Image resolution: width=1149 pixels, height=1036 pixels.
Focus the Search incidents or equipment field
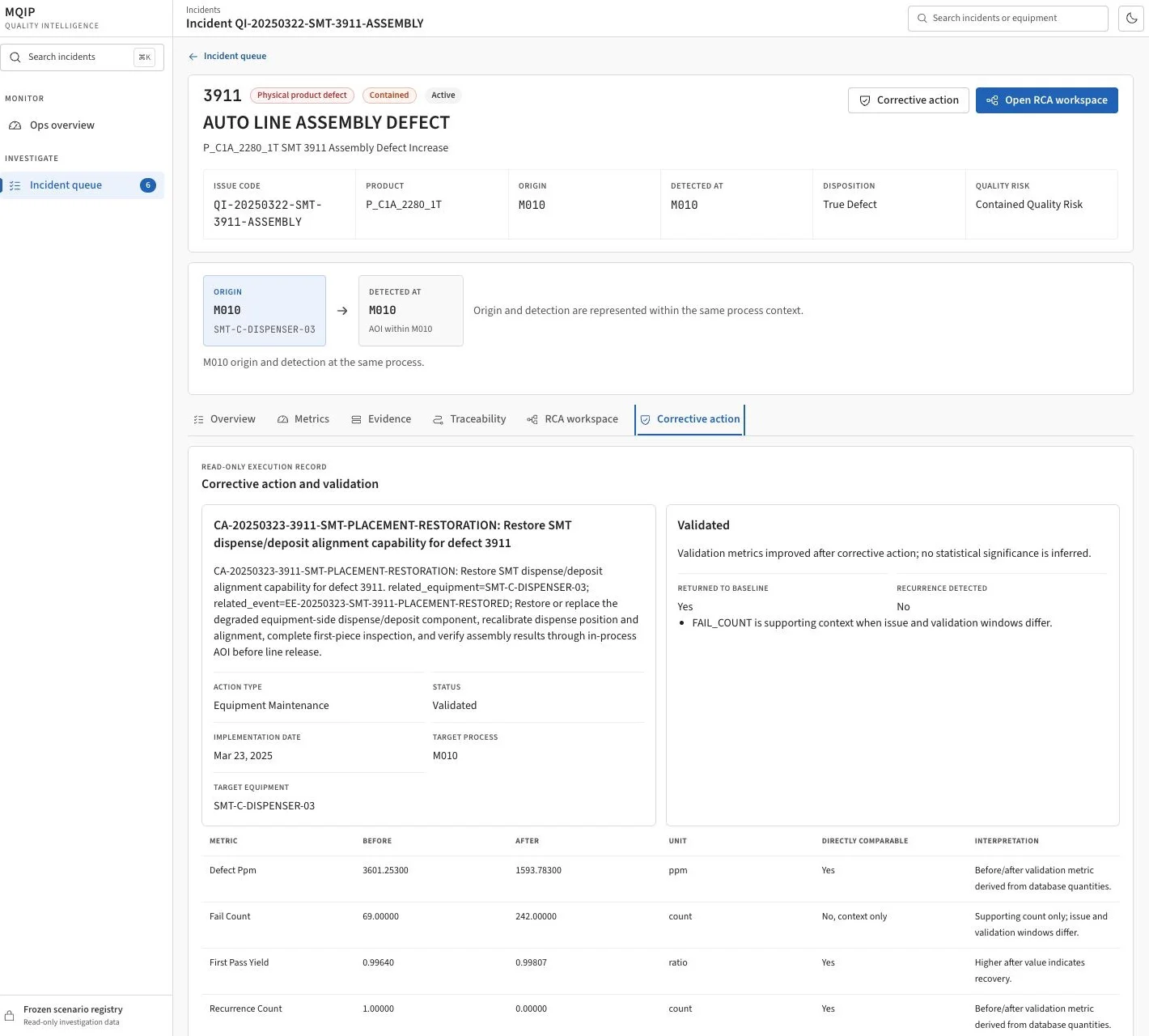[1007, 18]
